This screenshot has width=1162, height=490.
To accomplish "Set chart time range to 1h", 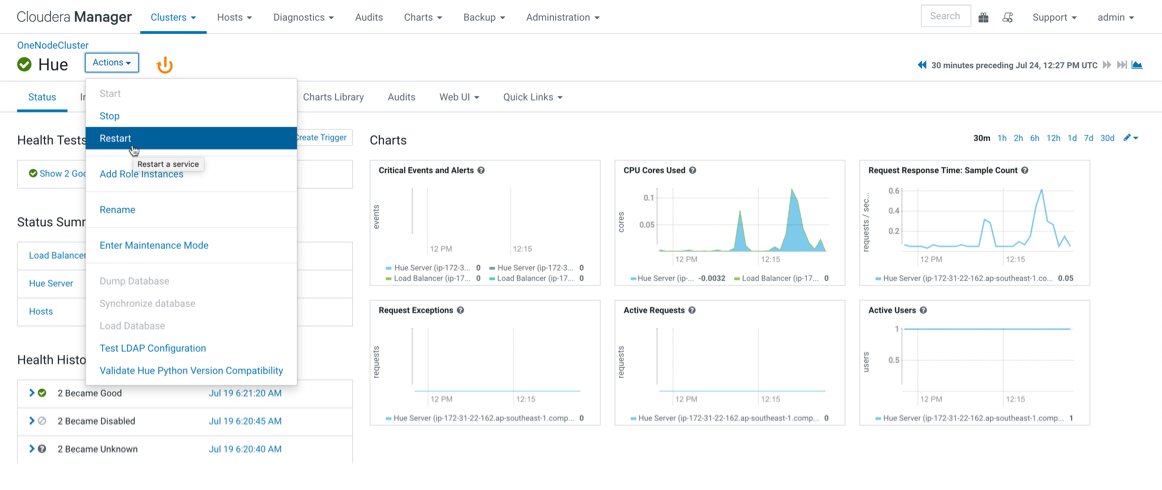I will click(1002, 138).
